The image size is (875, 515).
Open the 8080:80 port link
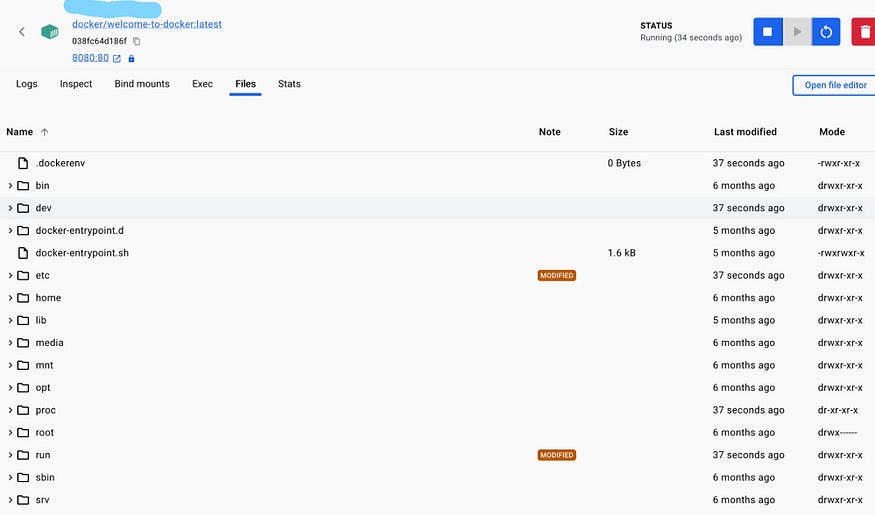(90, 58)
